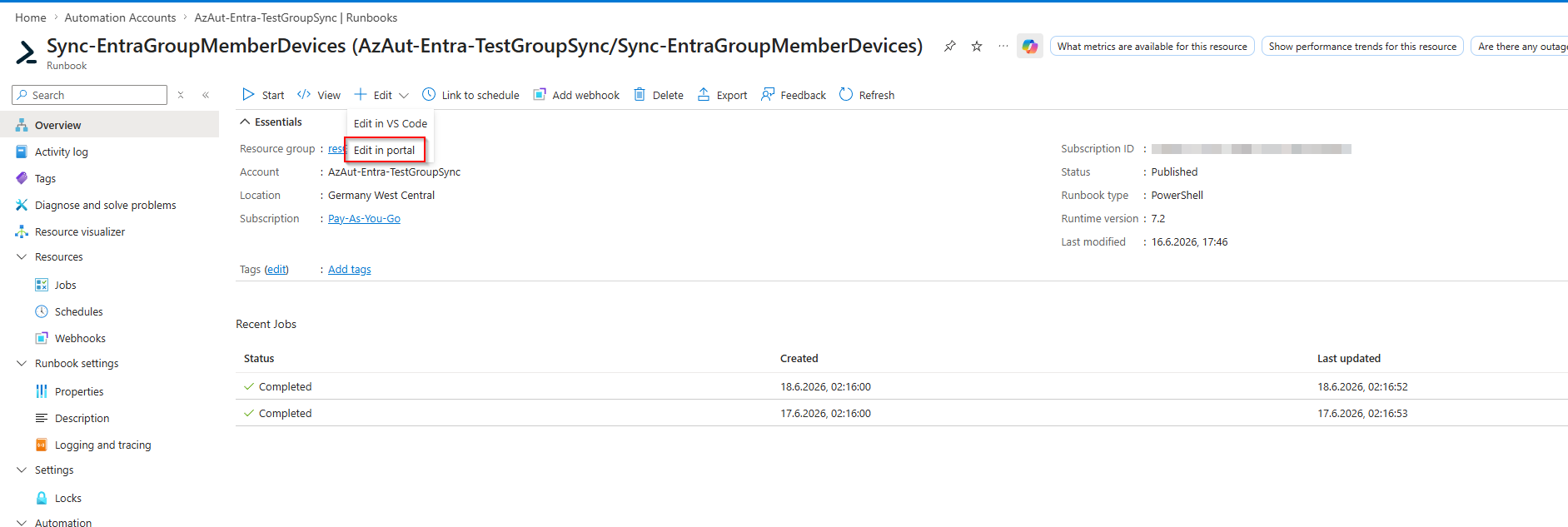
Task: Click the Link to schedule clock icon
Action: pos(429,95)
